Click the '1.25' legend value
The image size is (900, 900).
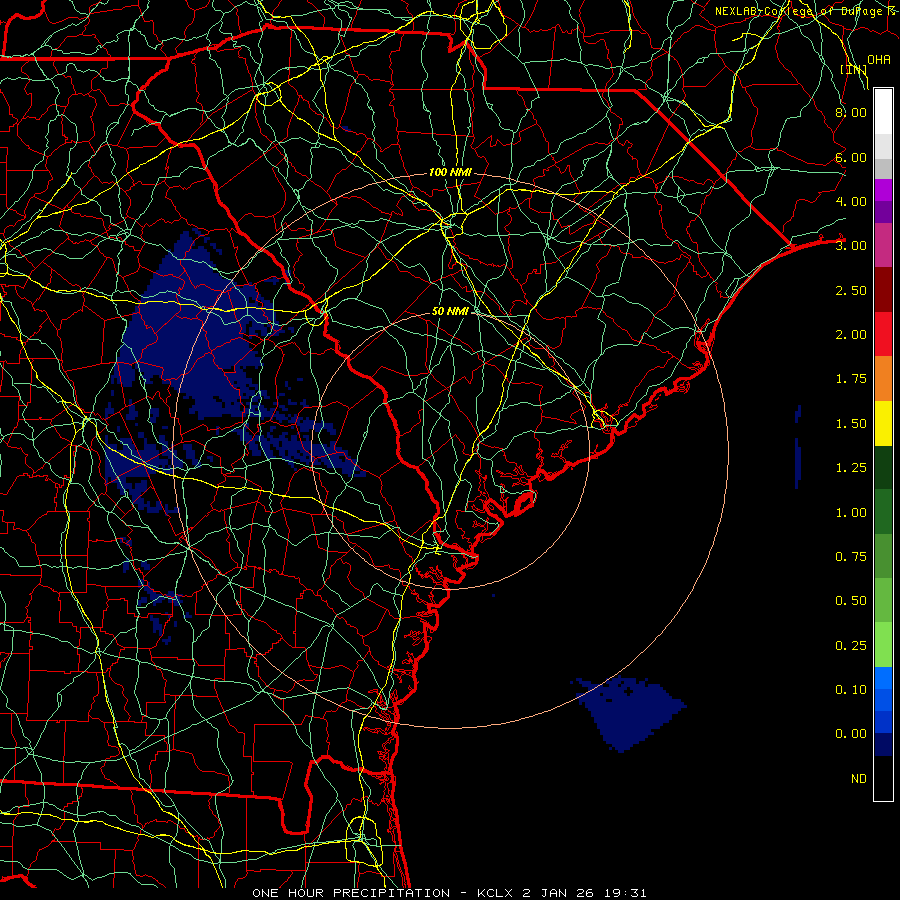tap(851, 468)
